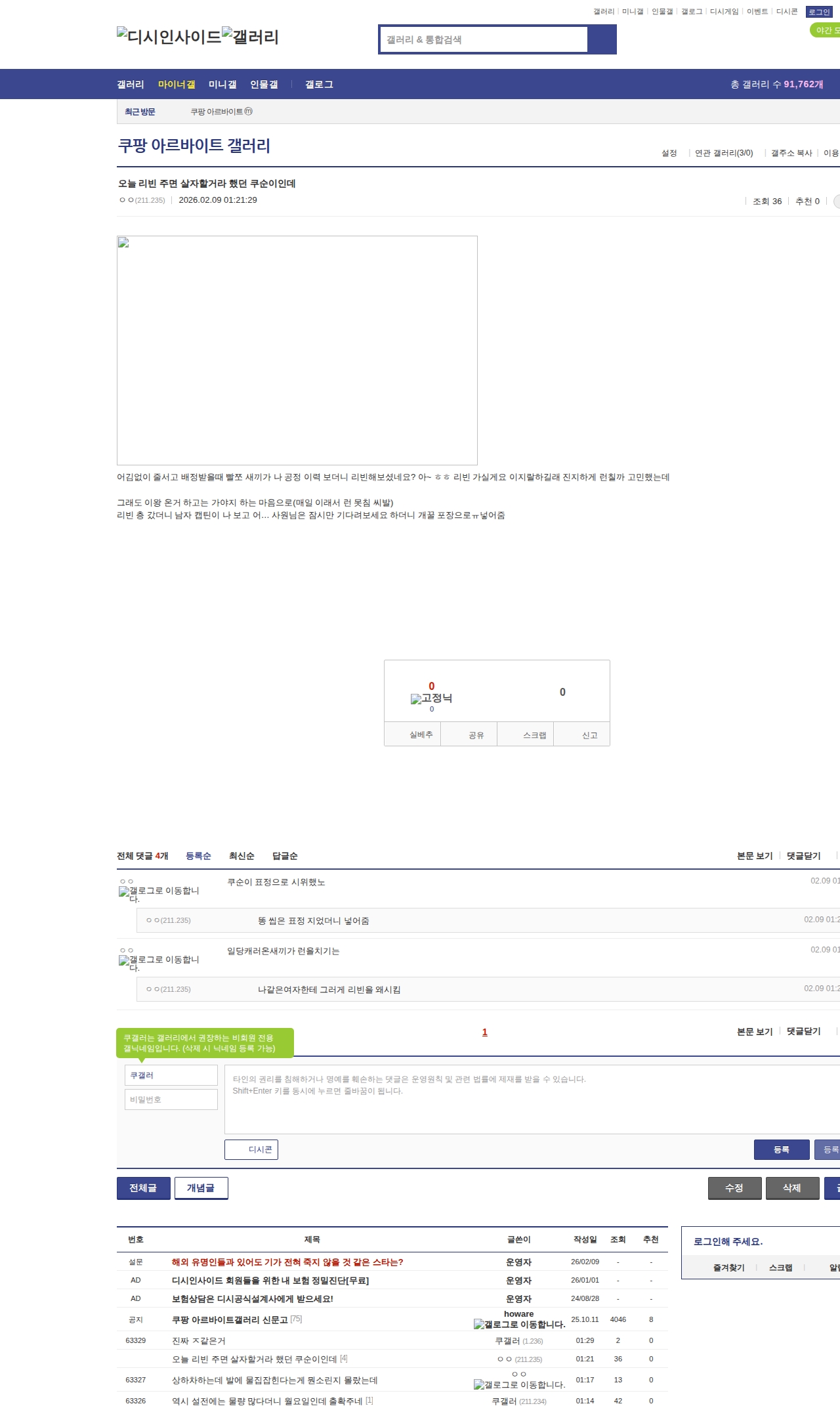Click the 갤러리 logo image beside 디시인사이드
Screen dimensions: 840x1408
tap(250, 37)
